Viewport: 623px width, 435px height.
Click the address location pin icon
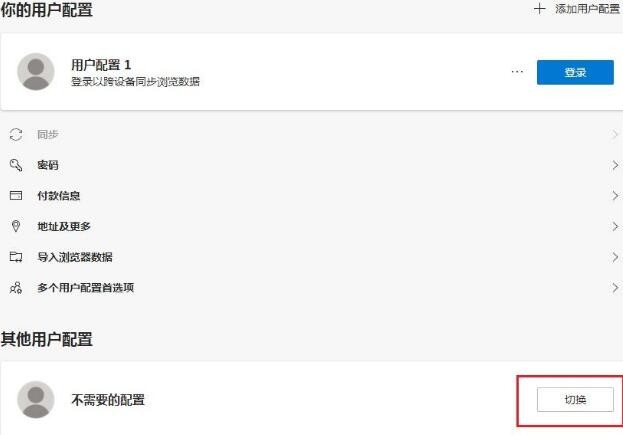click(x=16, y=226)
